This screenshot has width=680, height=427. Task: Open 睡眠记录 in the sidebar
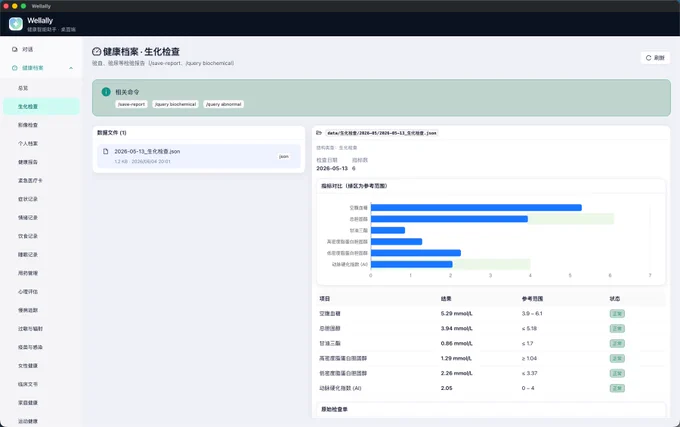click(x=41, y=255)
